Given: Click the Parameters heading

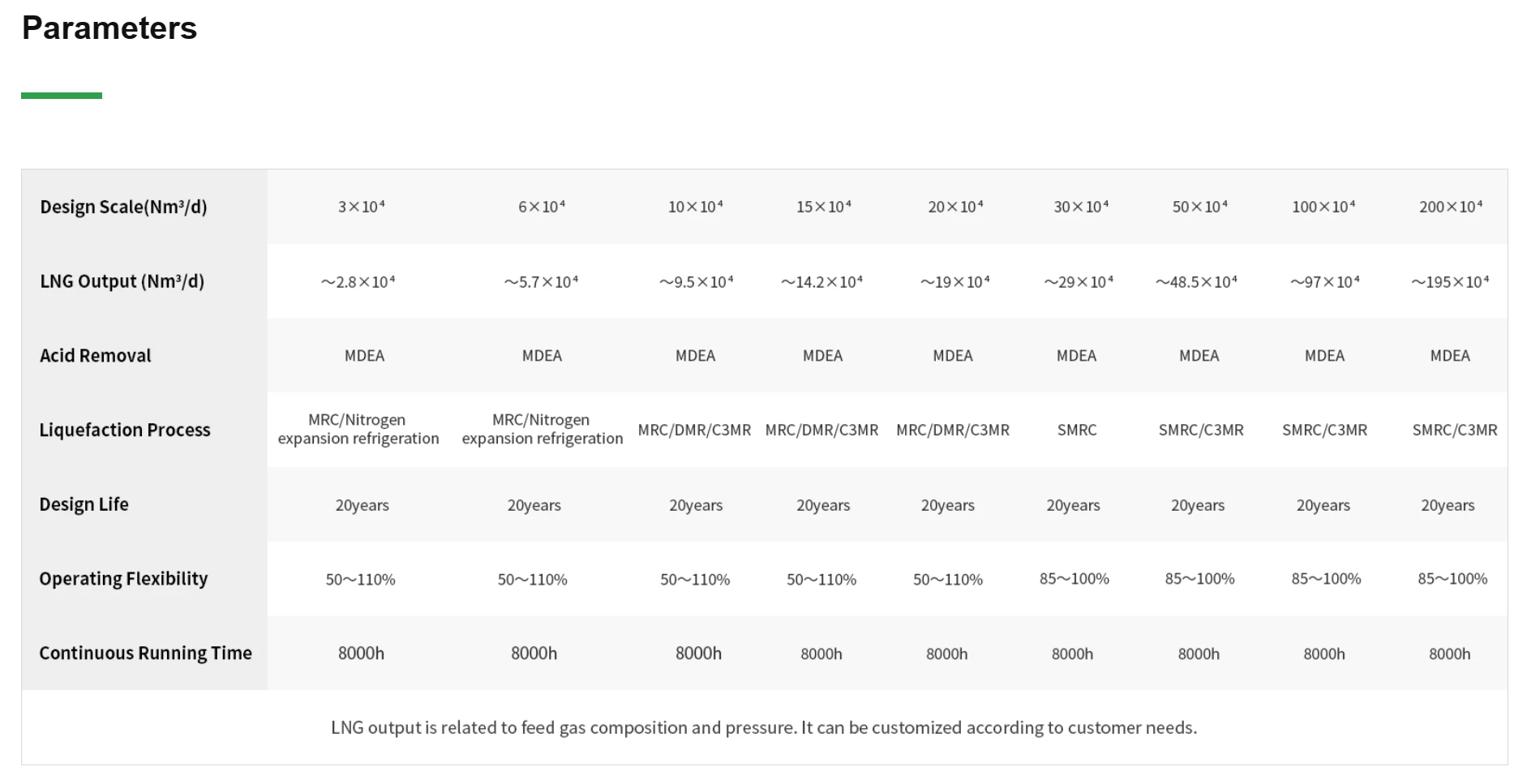Looking at the screenshot, I should (x=109, y=28).
